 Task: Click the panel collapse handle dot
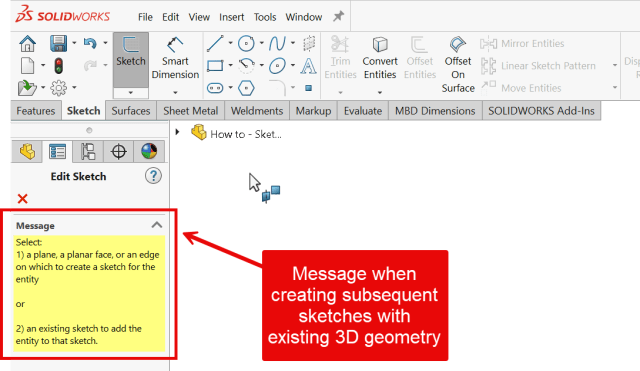point(89,130)
